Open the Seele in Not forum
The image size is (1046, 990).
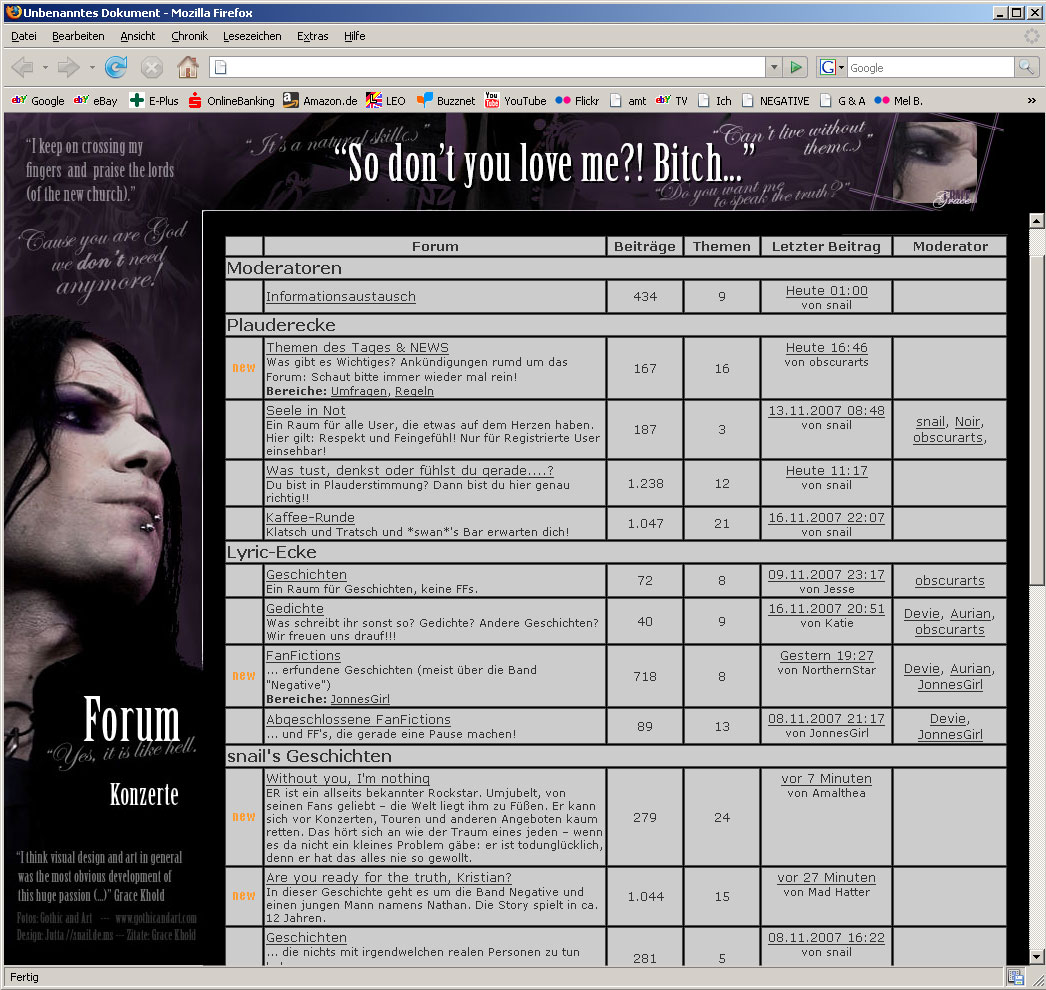click(x=306, y=410)
